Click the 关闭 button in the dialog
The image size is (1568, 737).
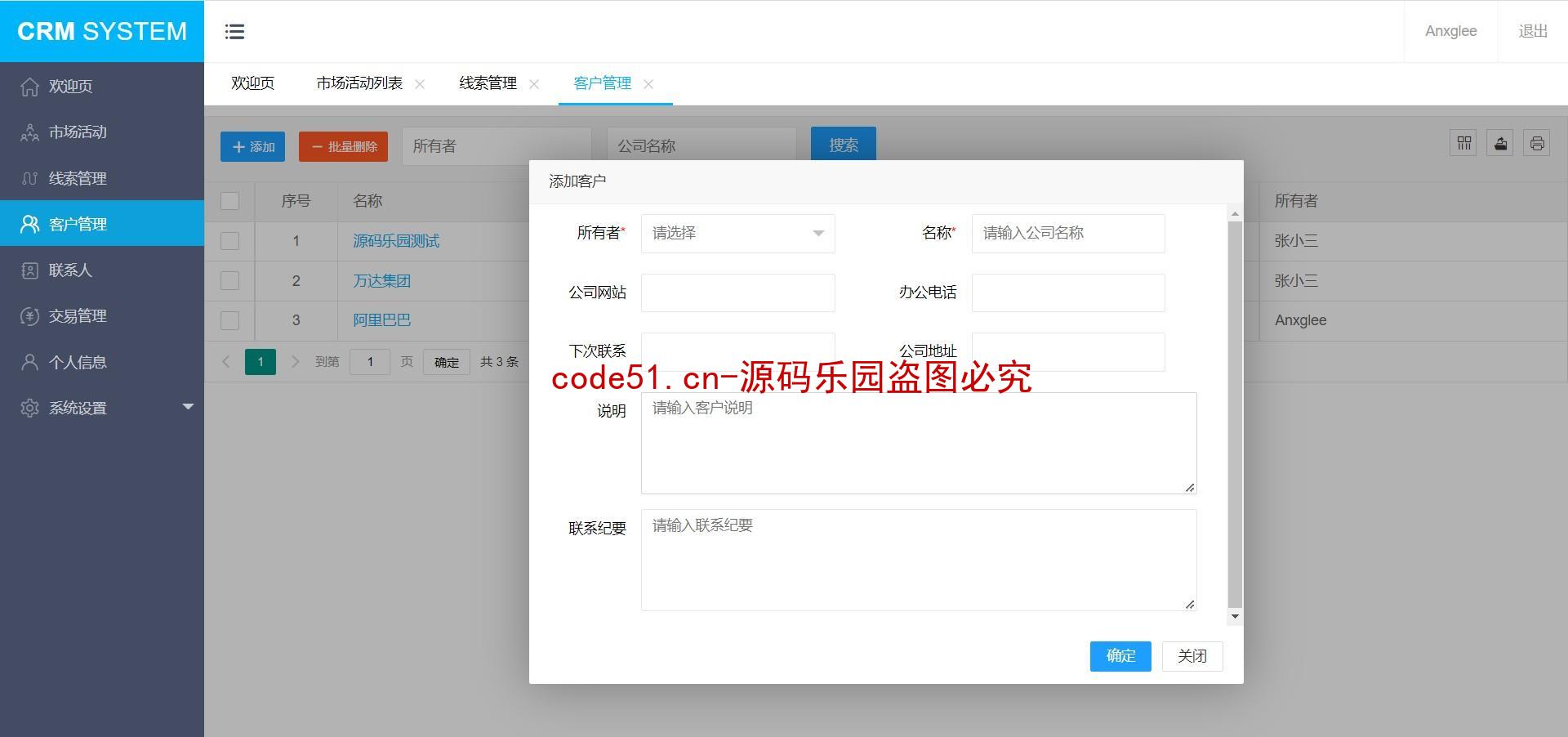tap(1192, 656)
